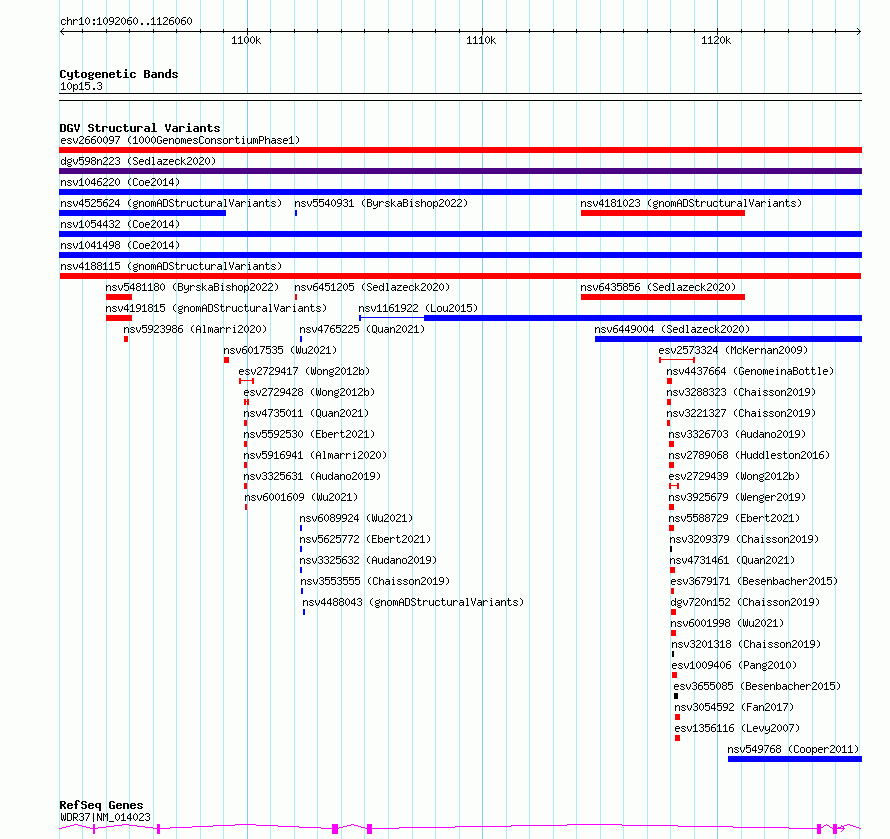
Task: Open the nsv5540931 (ByrskaBishop2022) variant label
Action: [381, 203]
